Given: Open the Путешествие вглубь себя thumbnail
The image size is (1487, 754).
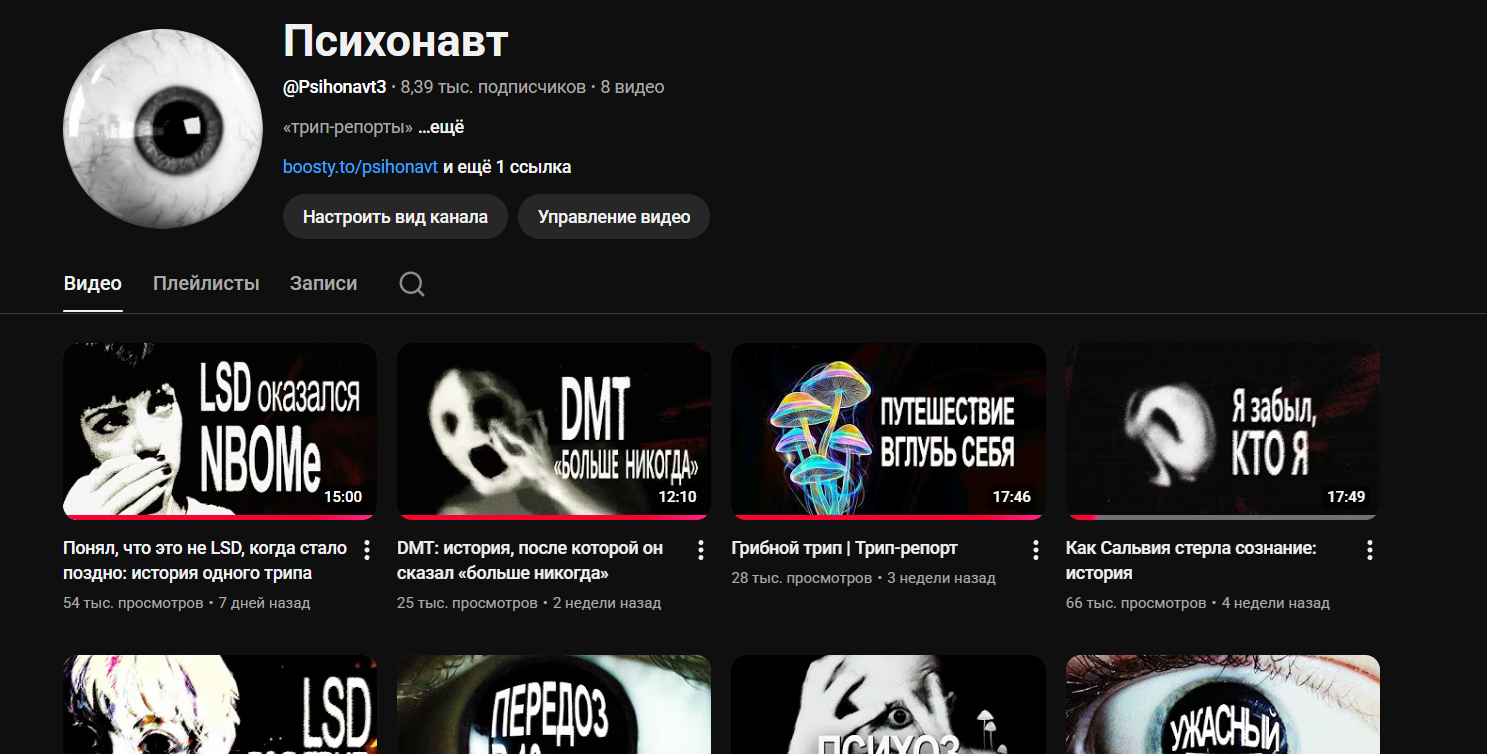Looking at the screenshot, I should [889, 431].
